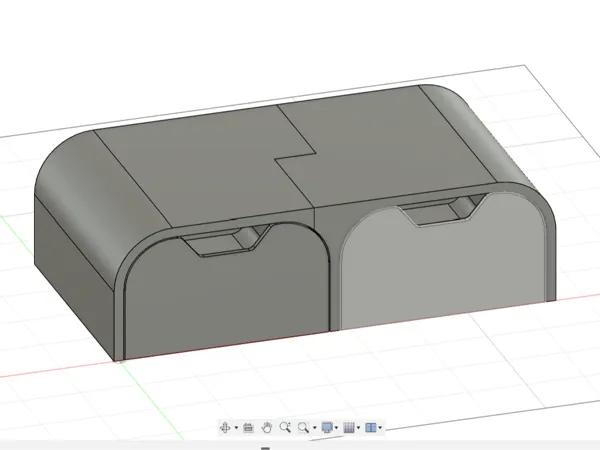600x450 pixels.
Task: Expand the Grid and Snaps dropdown arrow
Action: (x=358, y=427)
